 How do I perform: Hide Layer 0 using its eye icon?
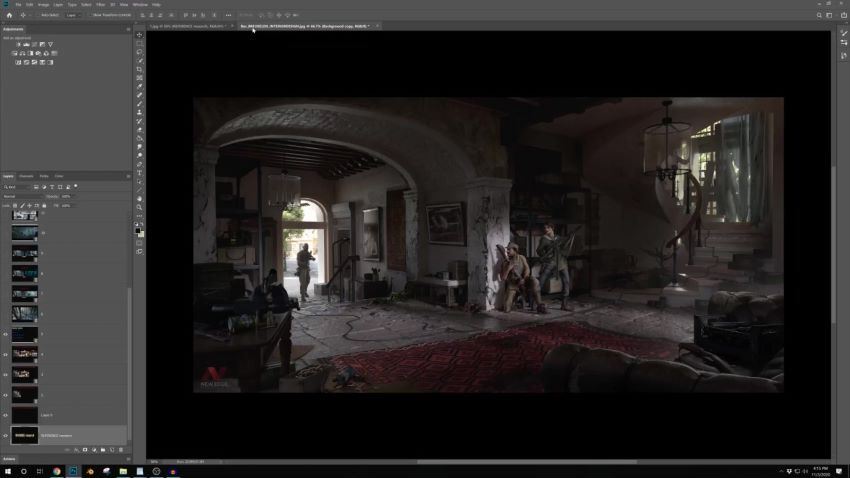pyautogui.click(x=5, y=415)
